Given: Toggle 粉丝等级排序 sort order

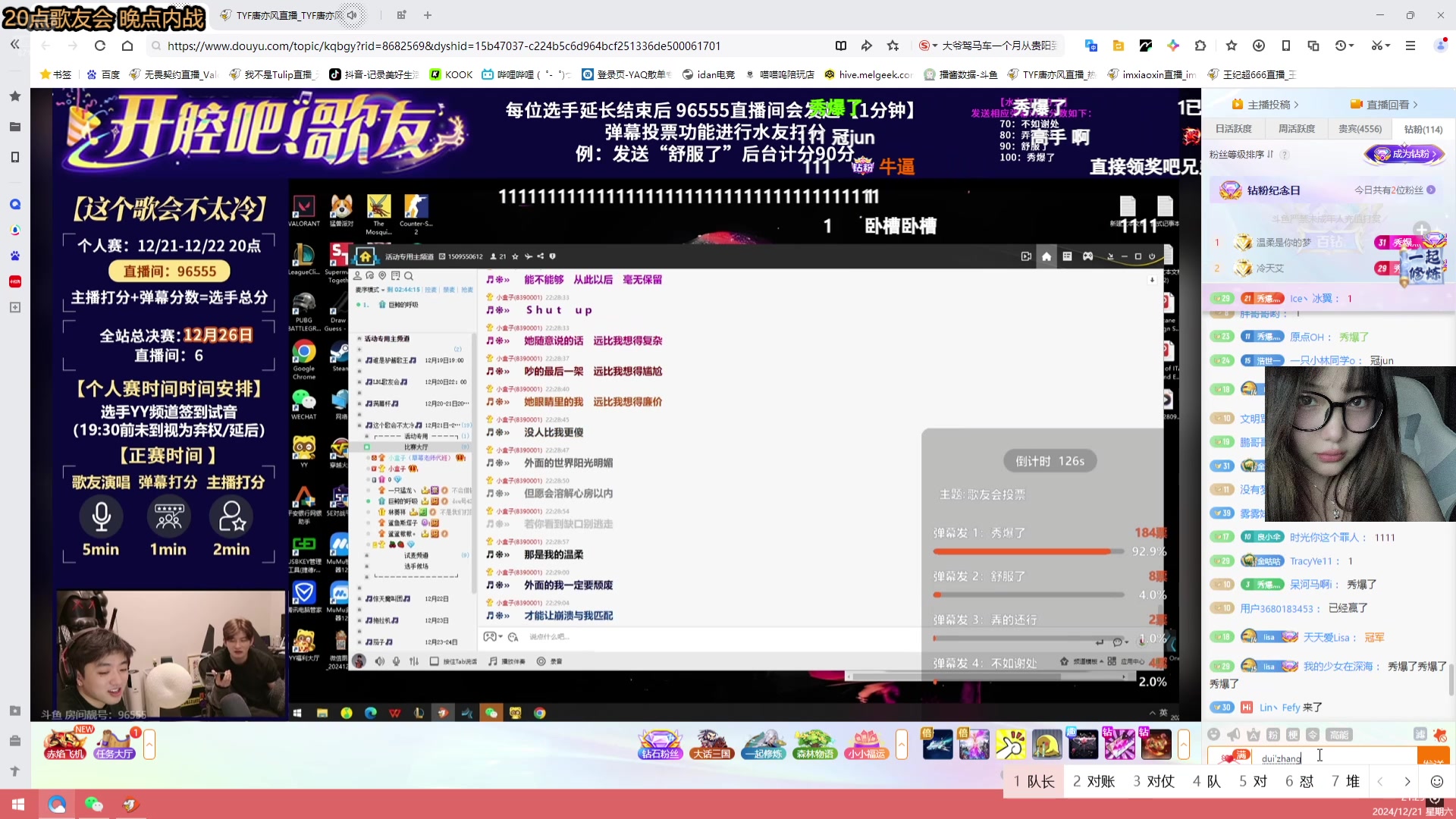Looking at the screenshot, I should pyautogui.click(x=1241, y=154).
